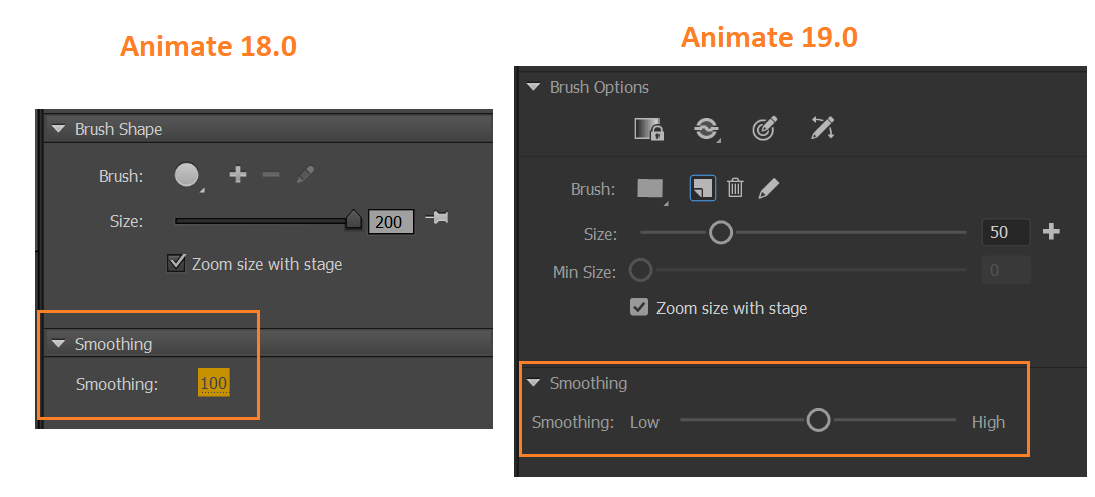The width and height of the screenshot is (1095, 497).
Task: Click the pin icon next to size 200
Action: pos(436,218)
